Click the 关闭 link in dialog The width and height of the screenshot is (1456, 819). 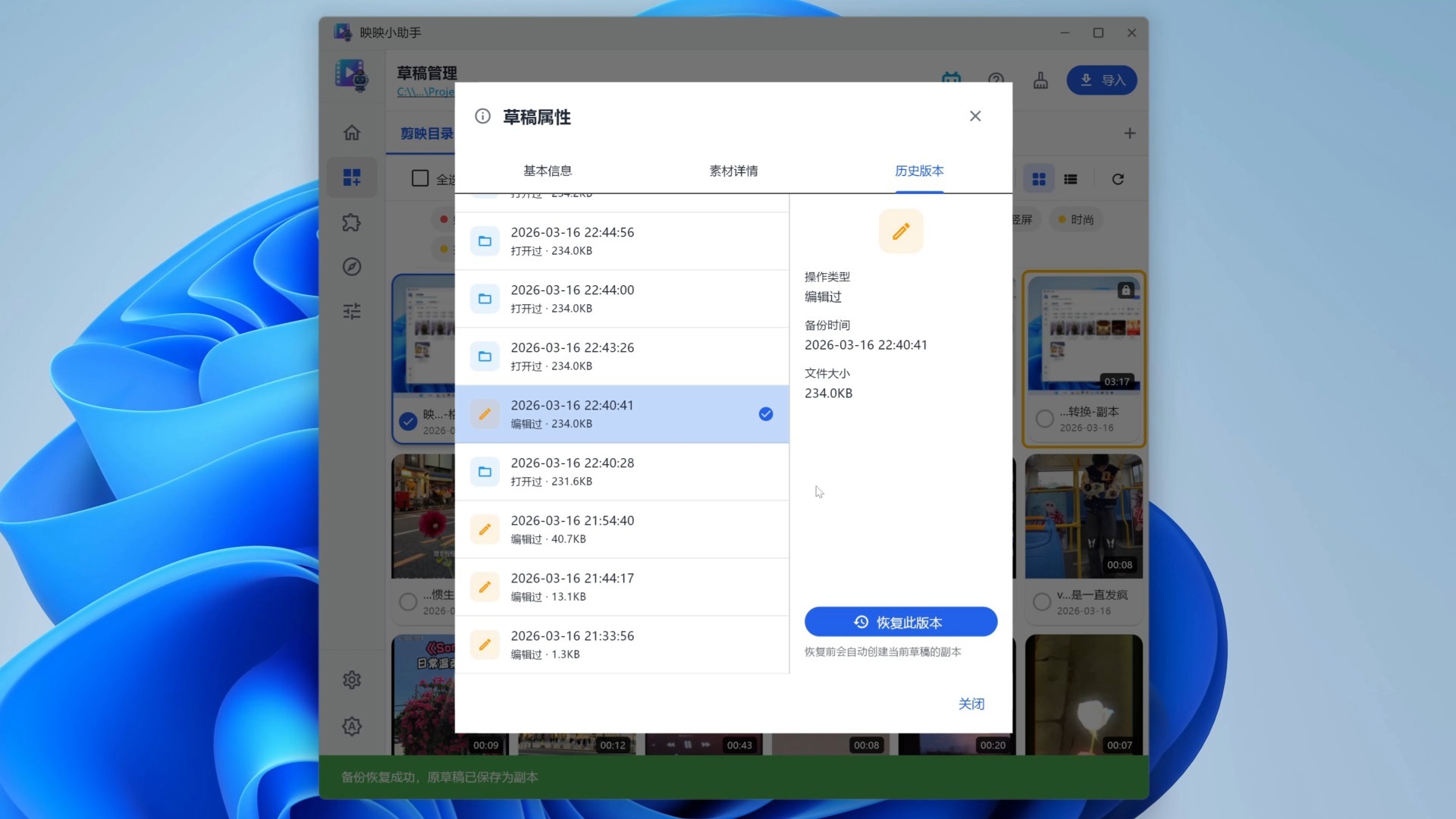971,704
